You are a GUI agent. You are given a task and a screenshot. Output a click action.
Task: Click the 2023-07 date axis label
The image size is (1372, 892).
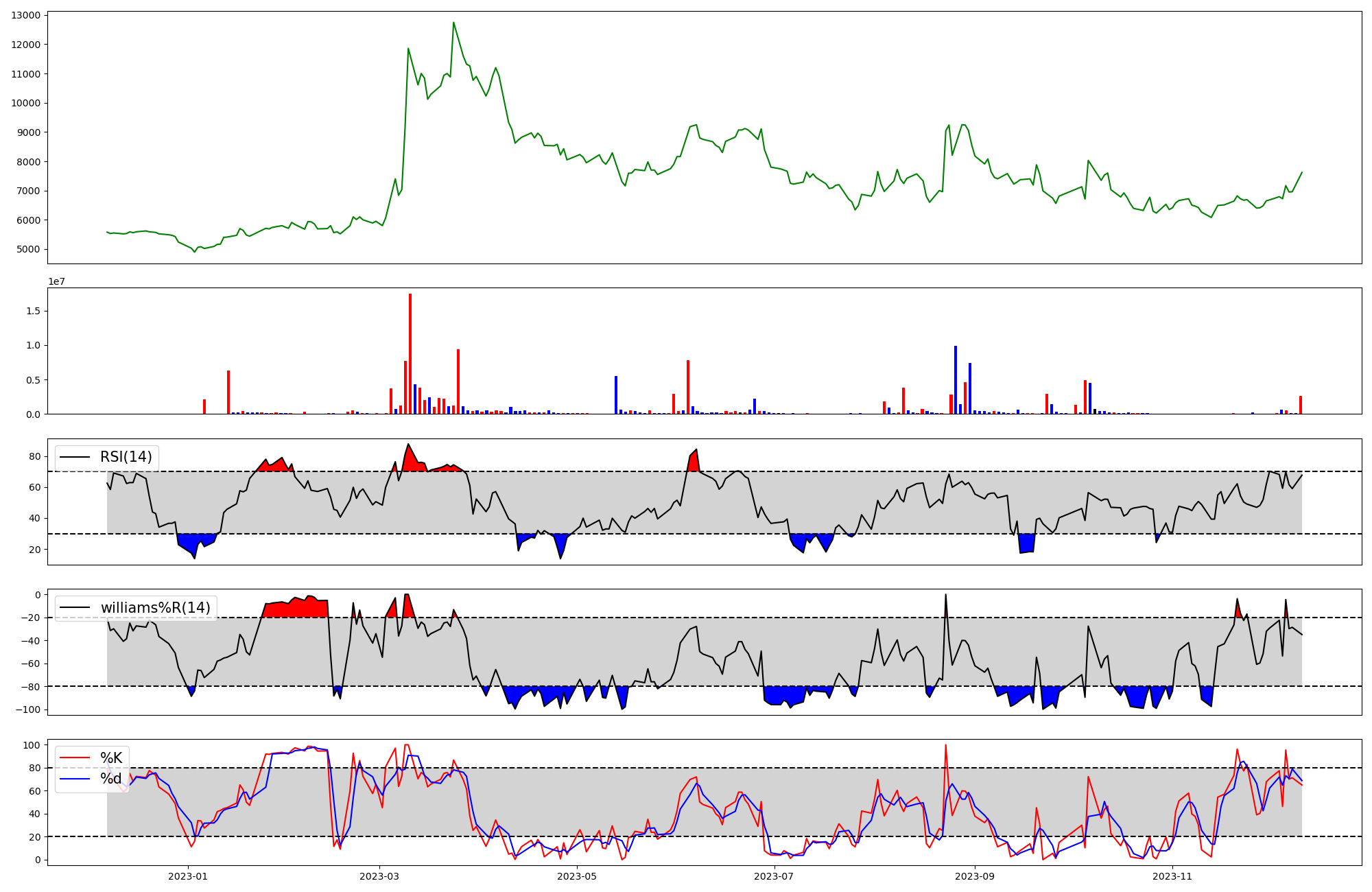pyautogui.click(x=774, y=876)
